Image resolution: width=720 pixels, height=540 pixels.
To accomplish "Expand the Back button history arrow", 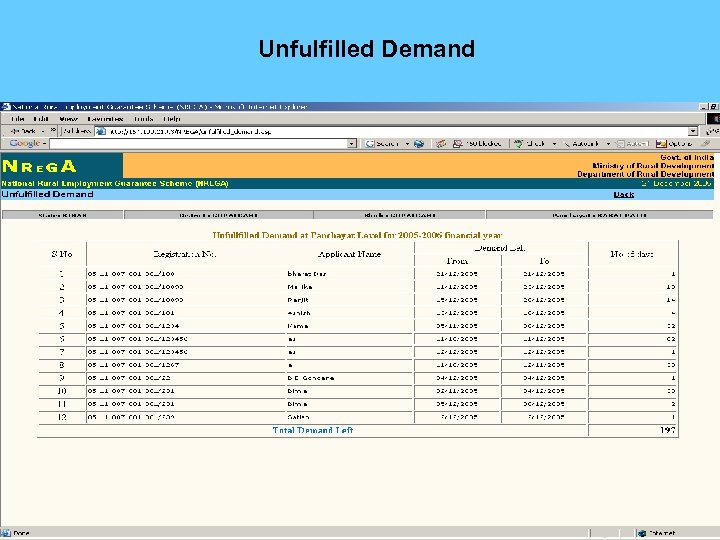I will click(x=43, y=131).
